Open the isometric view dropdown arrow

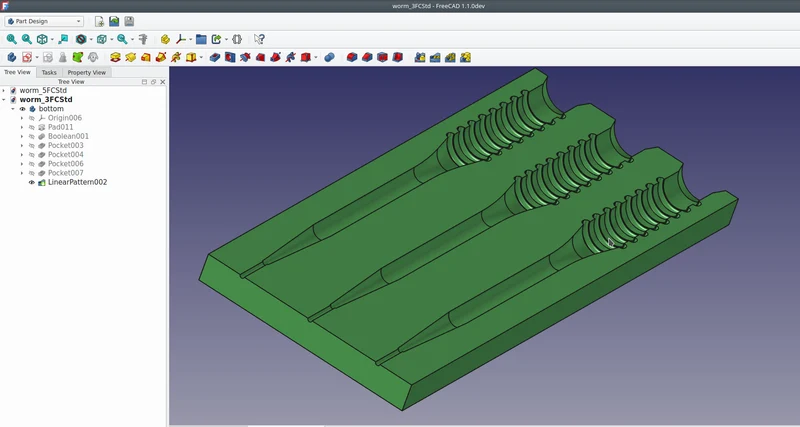52,40
